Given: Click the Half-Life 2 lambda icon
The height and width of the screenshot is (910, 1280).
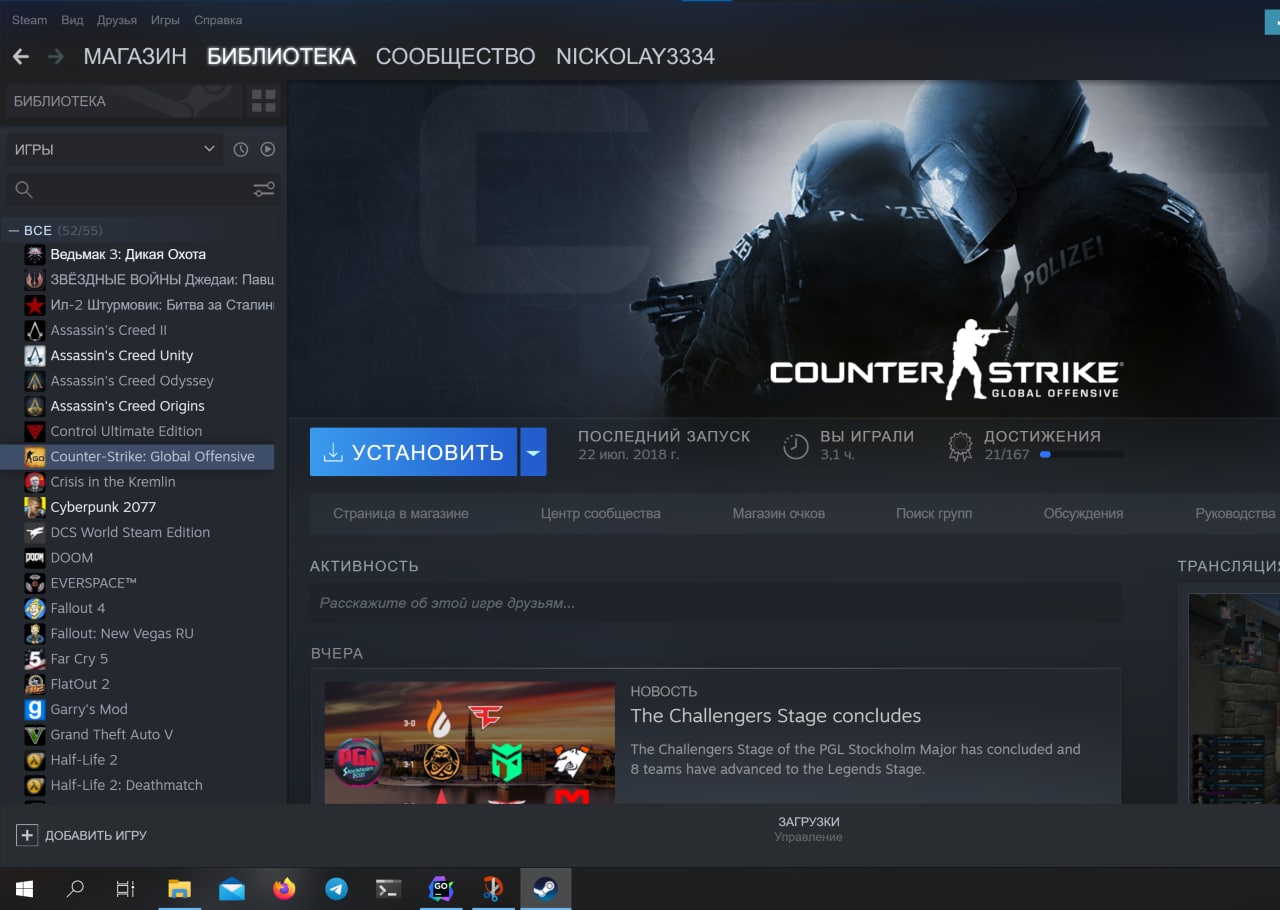Looking at the screenshot, I should [x=35, y=760].
